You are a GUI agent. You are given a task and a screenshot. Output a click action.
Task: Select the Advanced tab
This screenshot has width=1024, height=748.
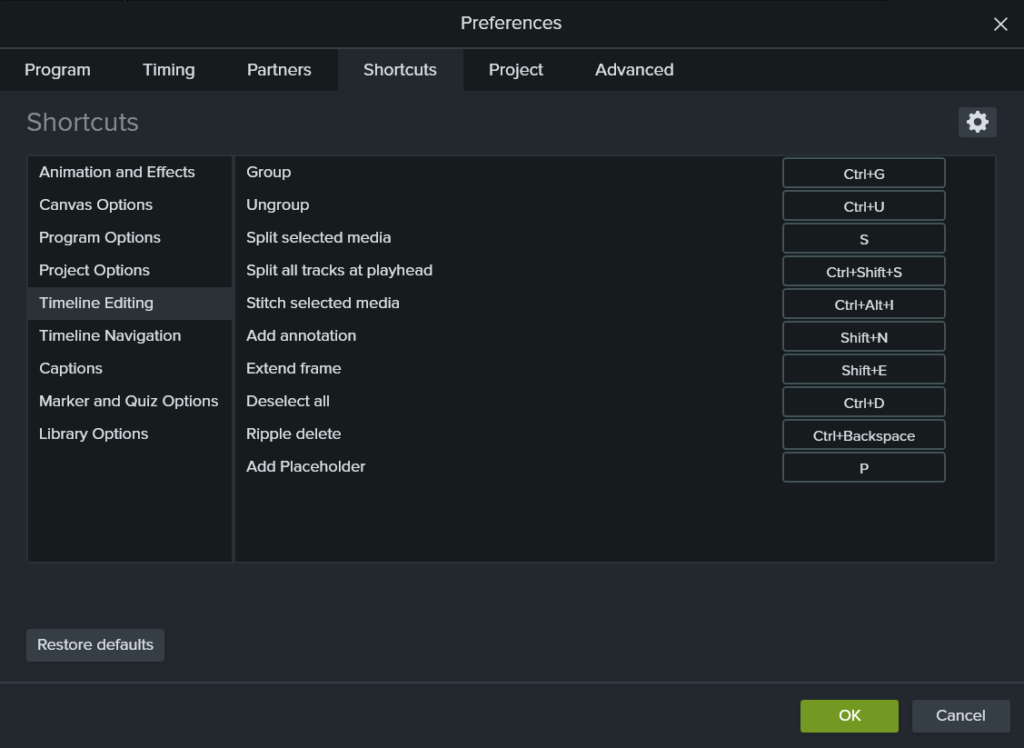point(634,70)
